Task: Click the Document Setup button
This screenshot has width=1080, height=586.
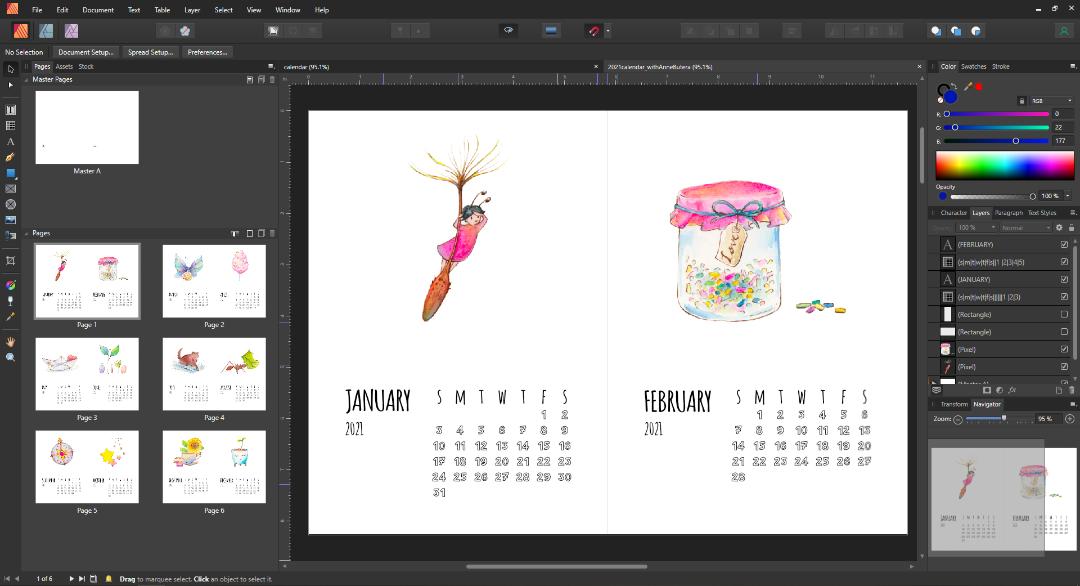Action: pos(85,52)
